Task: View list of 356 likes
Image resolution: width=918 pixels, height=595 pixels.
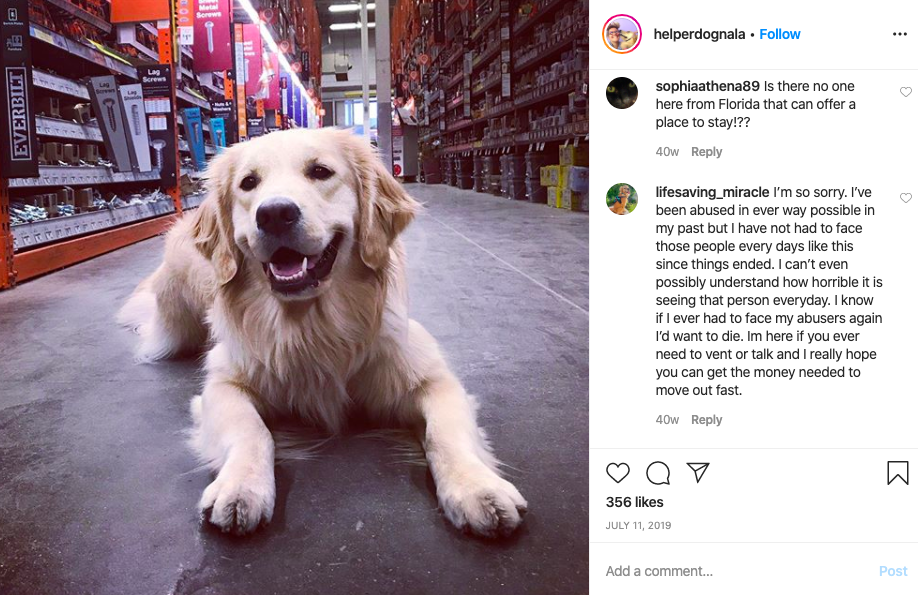Action: (635, 502)
